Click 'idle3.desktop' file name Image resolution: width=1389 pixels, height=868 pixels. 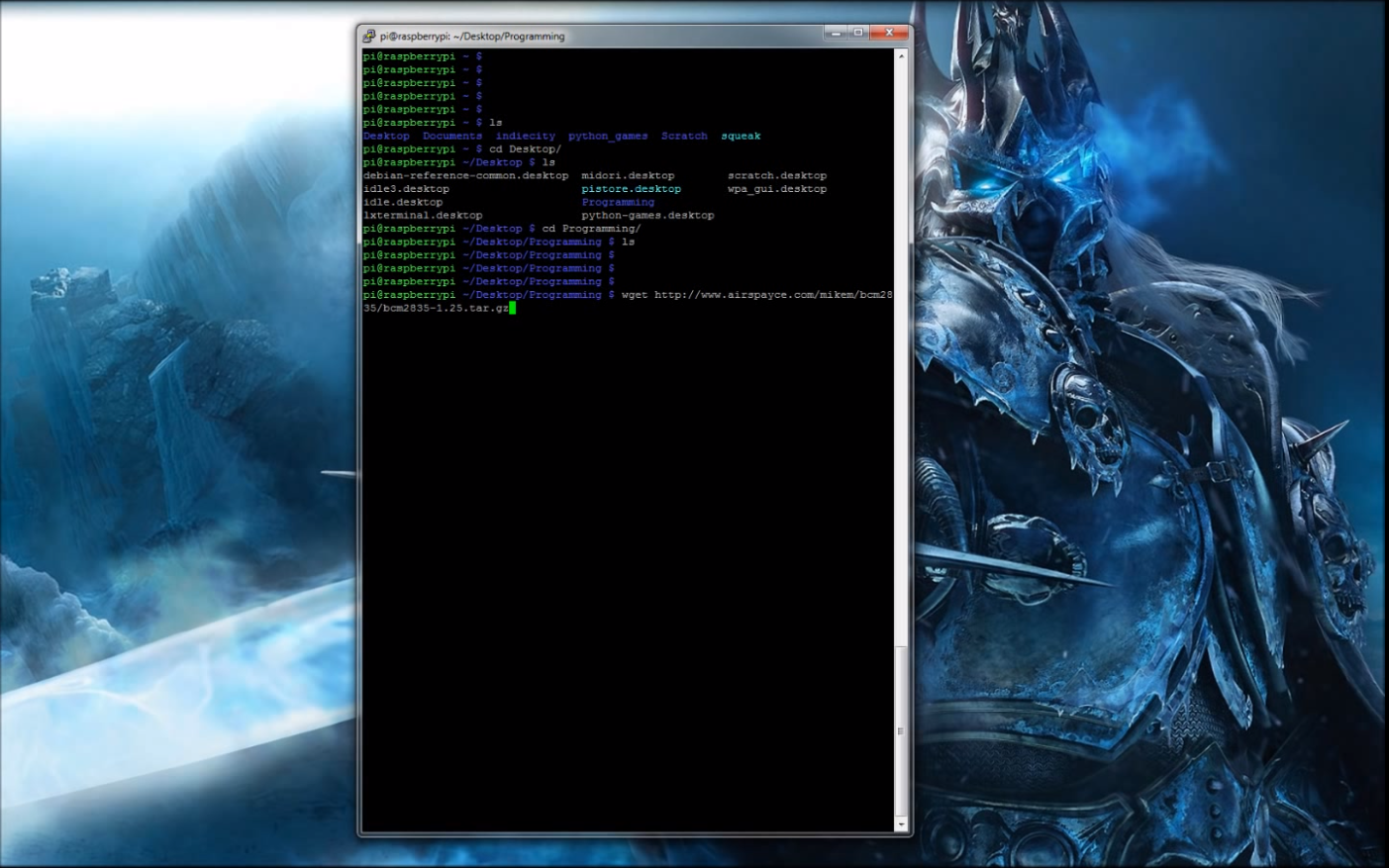pos(406,189)
